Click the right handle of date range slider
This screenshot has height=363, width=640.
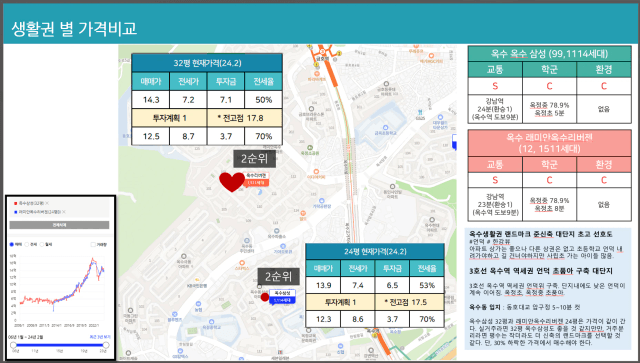click(106, 345)
